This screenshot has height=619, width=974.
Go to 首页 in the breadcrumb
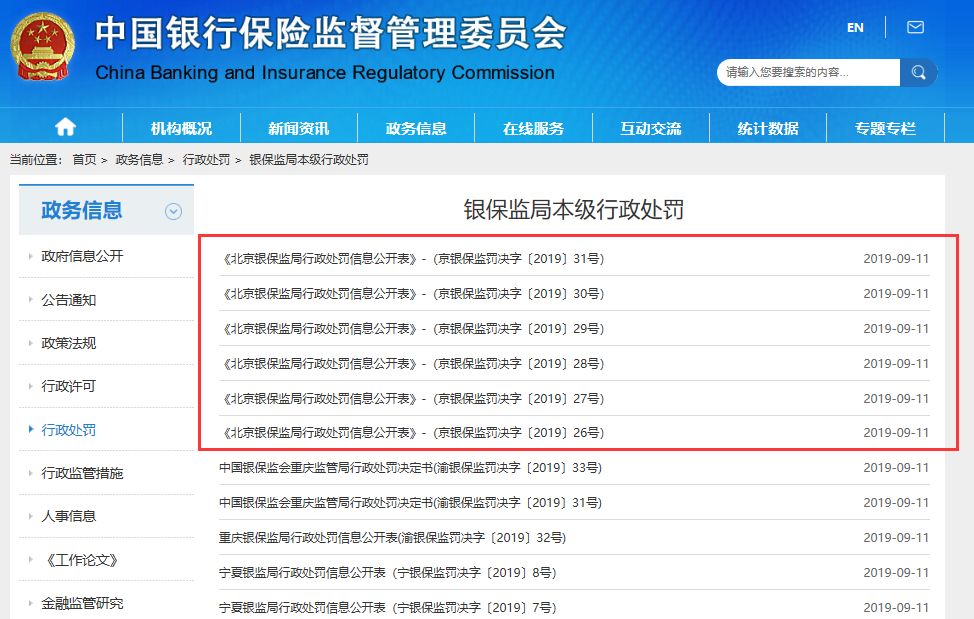84,160
